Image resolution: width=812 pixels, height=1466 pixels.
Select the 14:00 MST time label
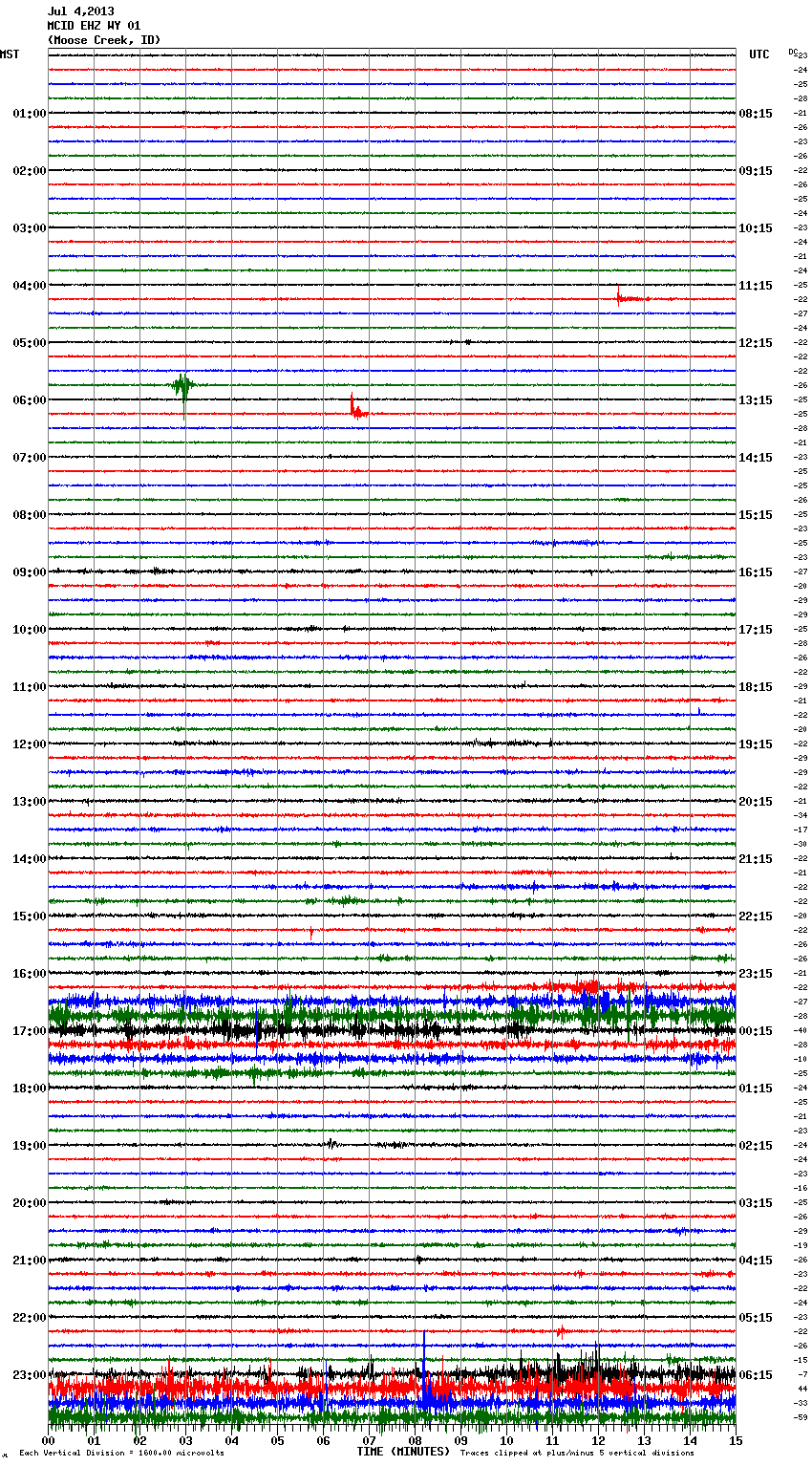[x=30, y=858]
